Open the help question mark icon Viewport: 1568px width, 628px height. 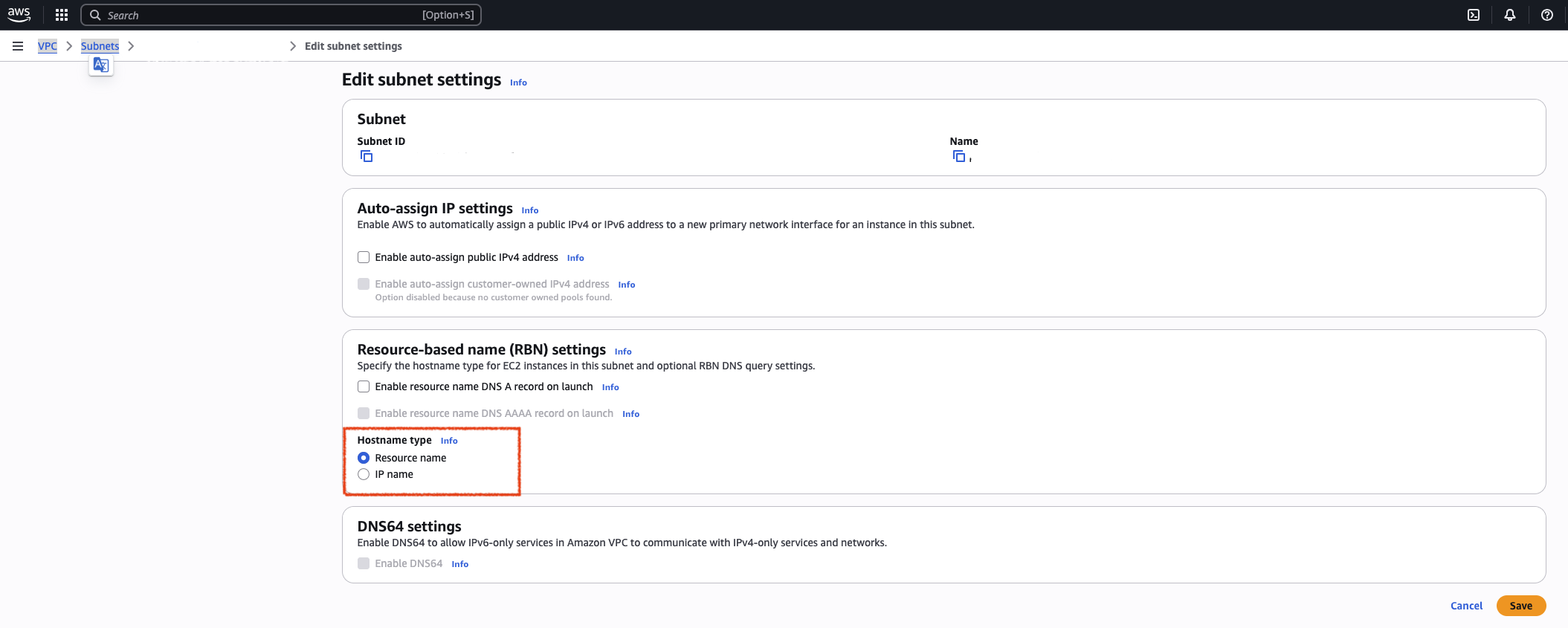(x=1546, y=15)
